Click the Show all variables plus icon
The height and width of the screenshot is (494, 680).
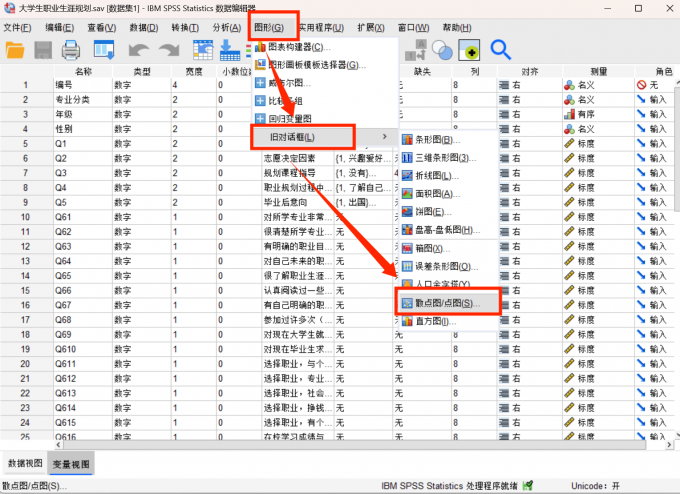469,50
